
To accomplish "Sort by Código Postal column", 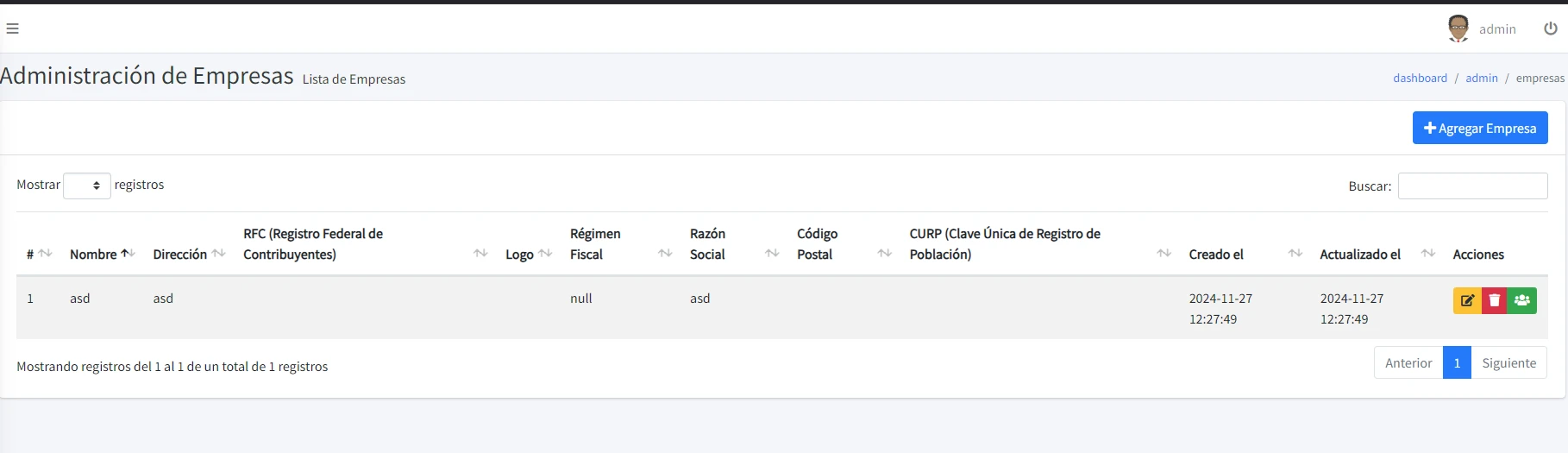I will [x=844, y=244].
